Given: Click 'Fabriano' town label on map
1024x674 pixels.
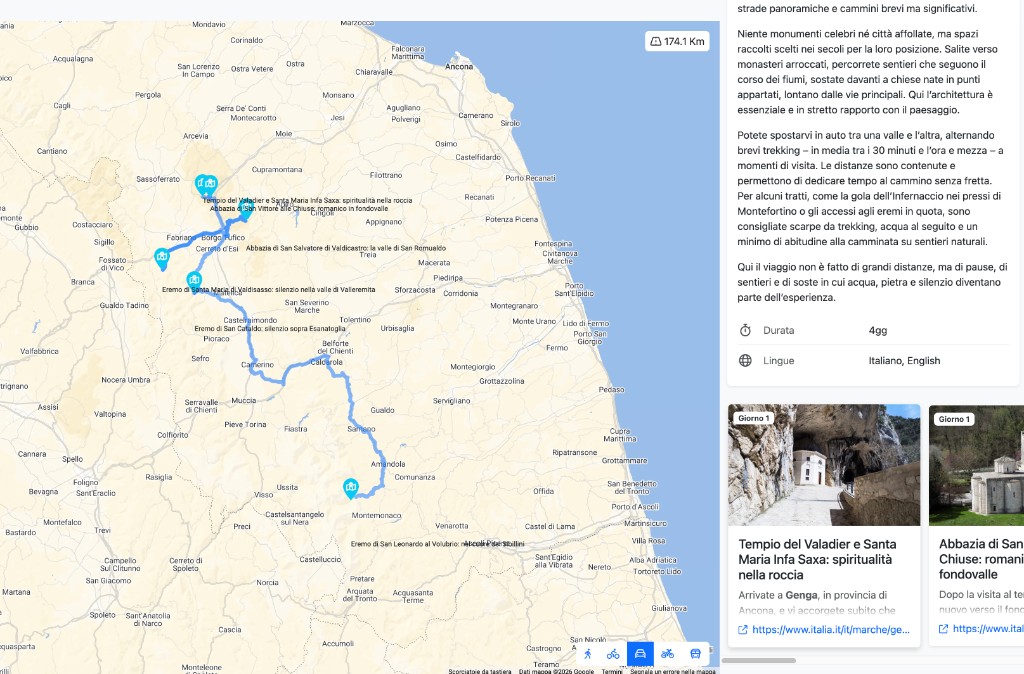Looking at the screenshot, I should pos(182,238).
